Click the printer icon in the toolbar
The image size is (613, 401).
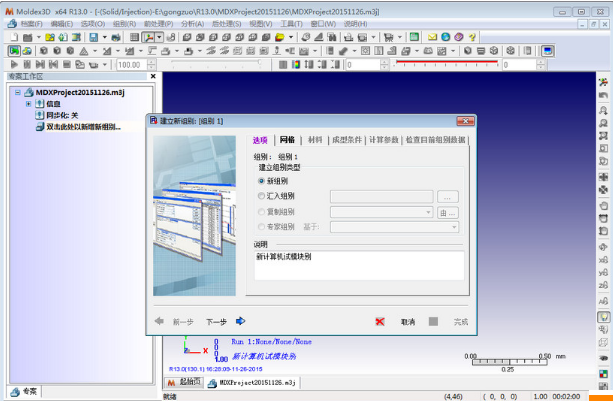116,37
